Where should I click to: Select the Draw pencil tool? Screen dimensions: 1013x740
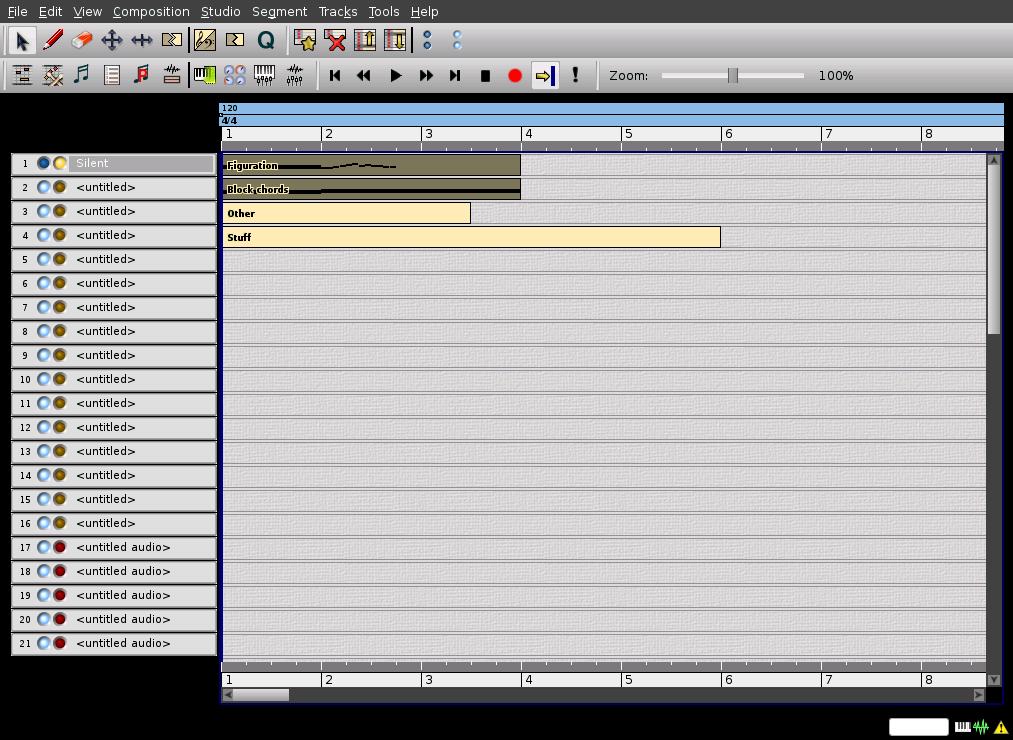click(x=52, y=40)
